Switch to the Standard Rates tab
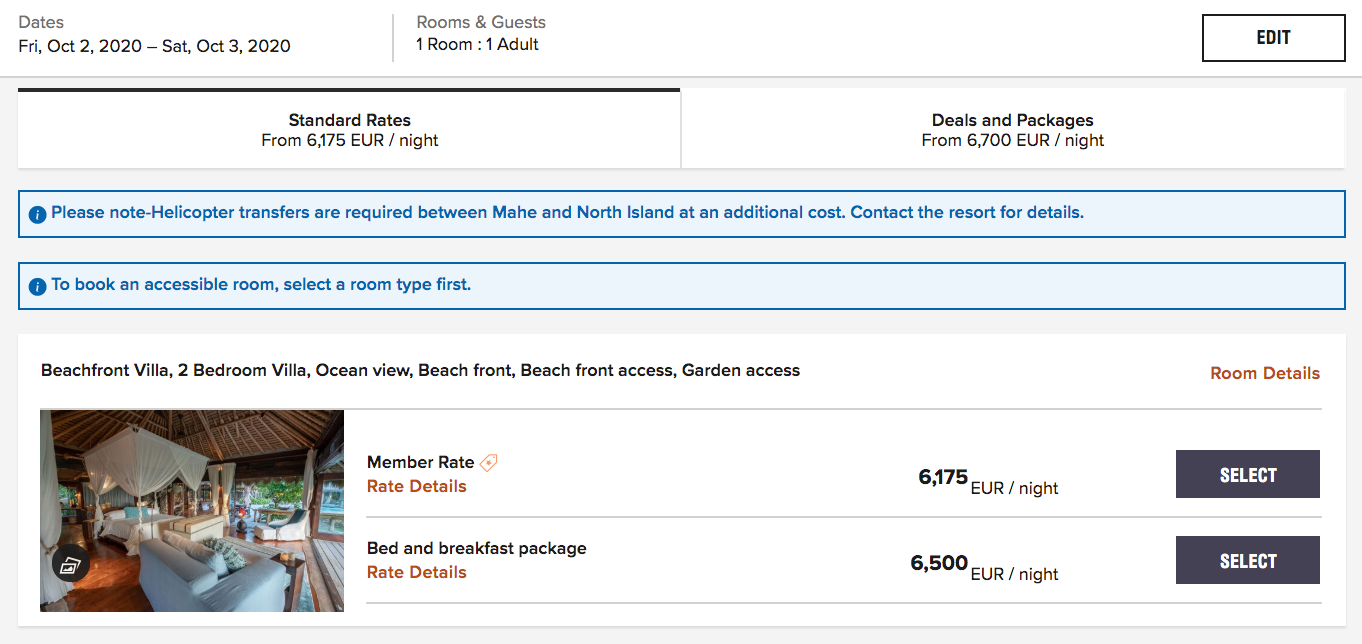 pyautogui.click(x=349, y=130)
